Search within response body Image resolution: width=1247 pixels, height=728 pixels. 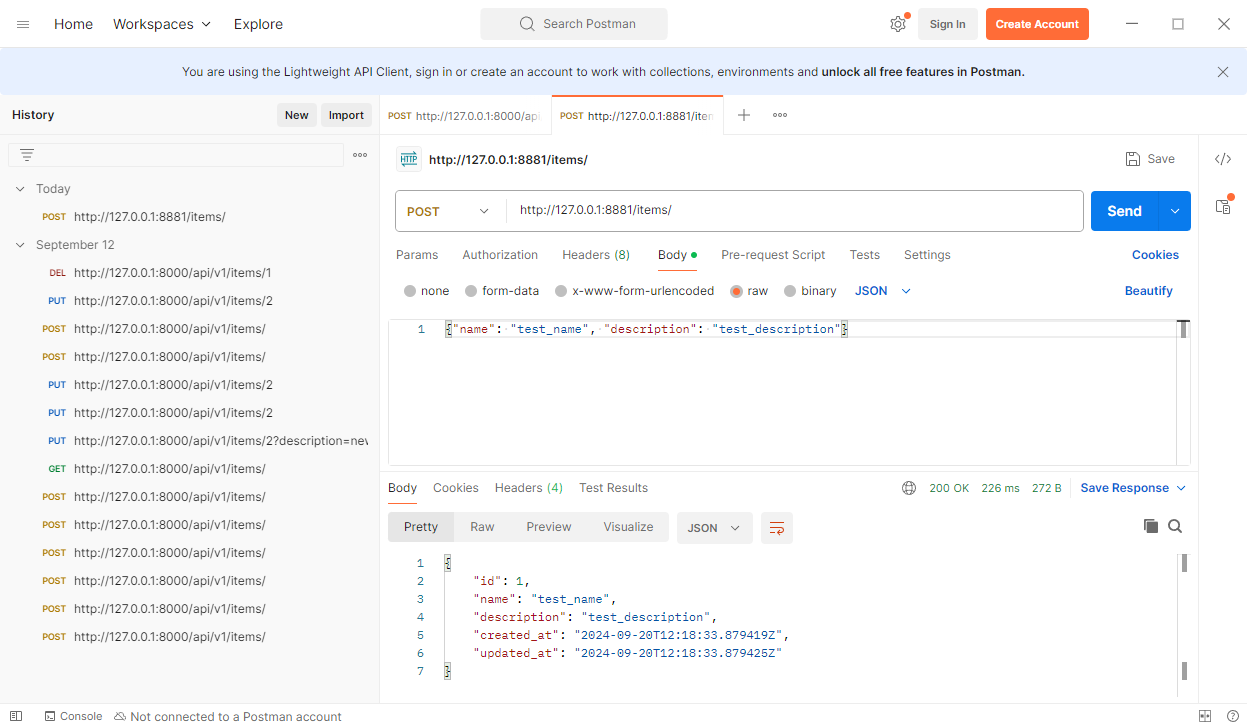(x=1175, y=526)
